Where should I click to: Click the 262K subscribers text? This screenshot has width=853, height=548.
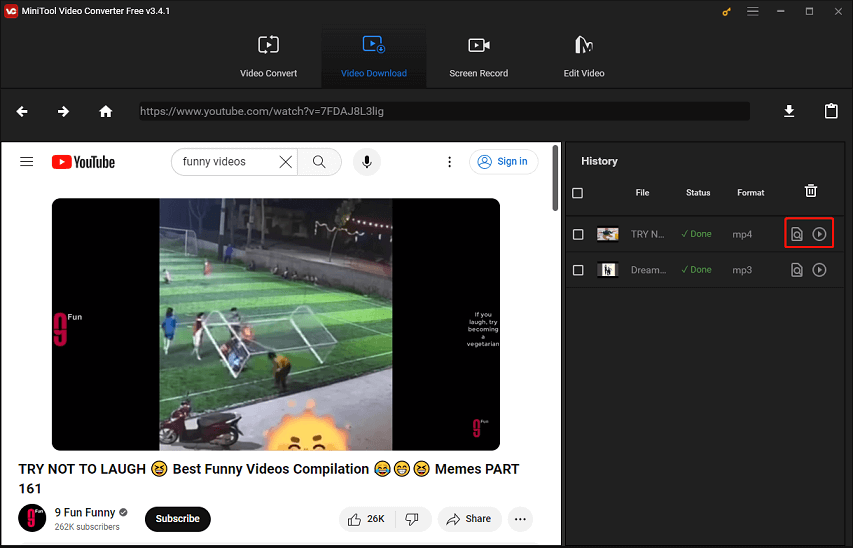(87, 527)
